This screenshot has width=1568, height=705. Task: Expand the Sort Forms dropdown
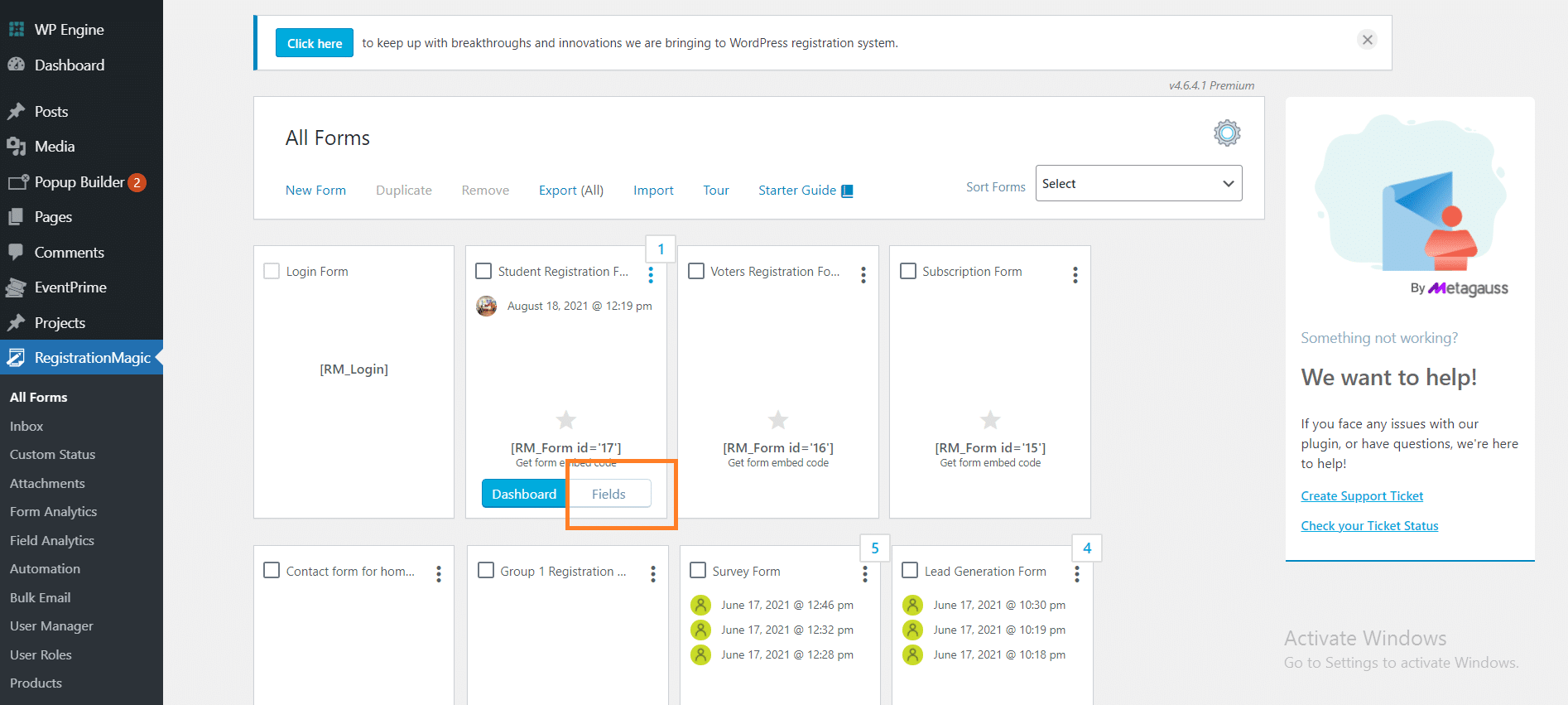point(1138,184)
